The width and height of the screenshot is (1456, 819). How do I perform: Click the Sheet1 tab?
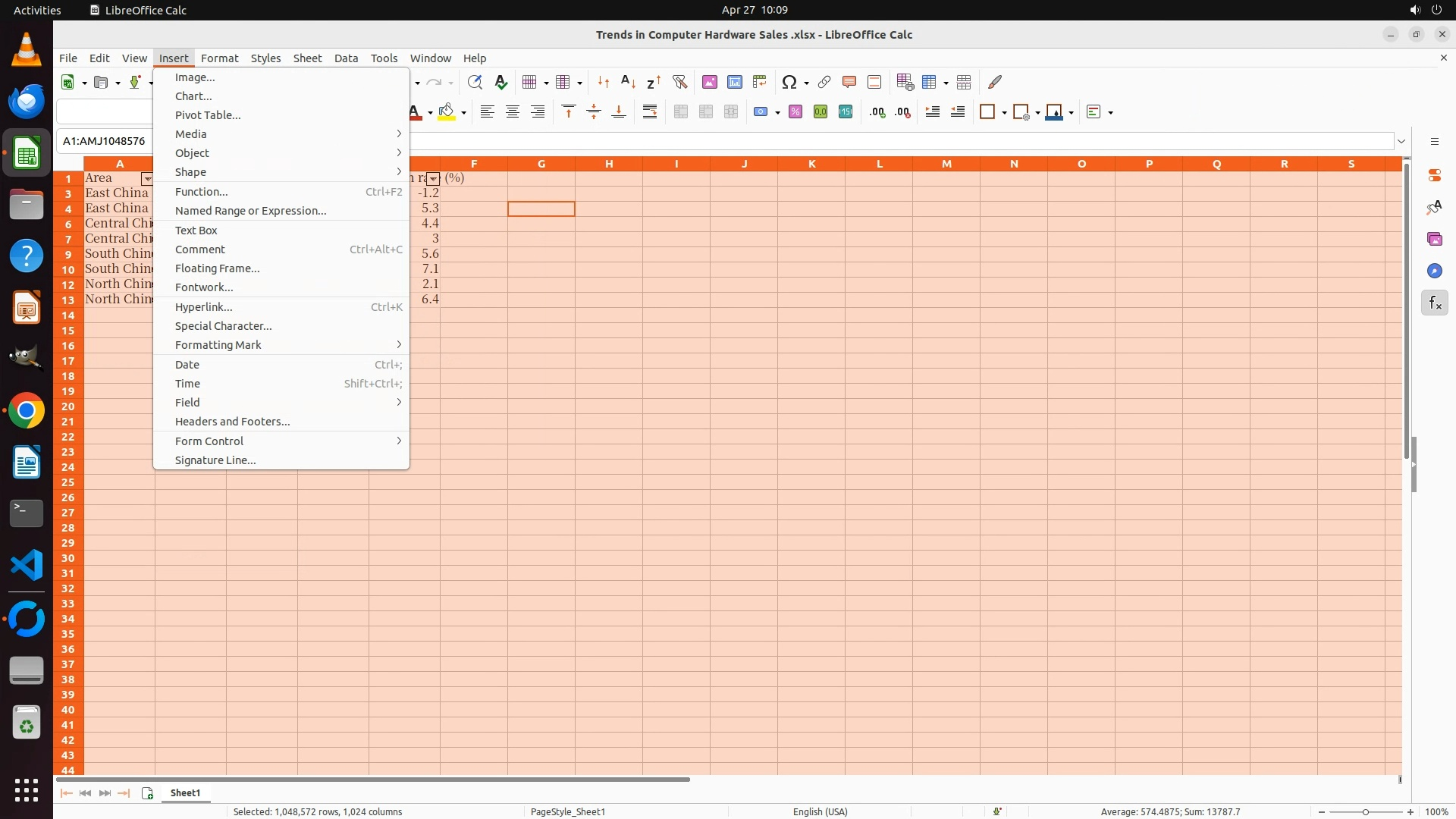[185, 793]
